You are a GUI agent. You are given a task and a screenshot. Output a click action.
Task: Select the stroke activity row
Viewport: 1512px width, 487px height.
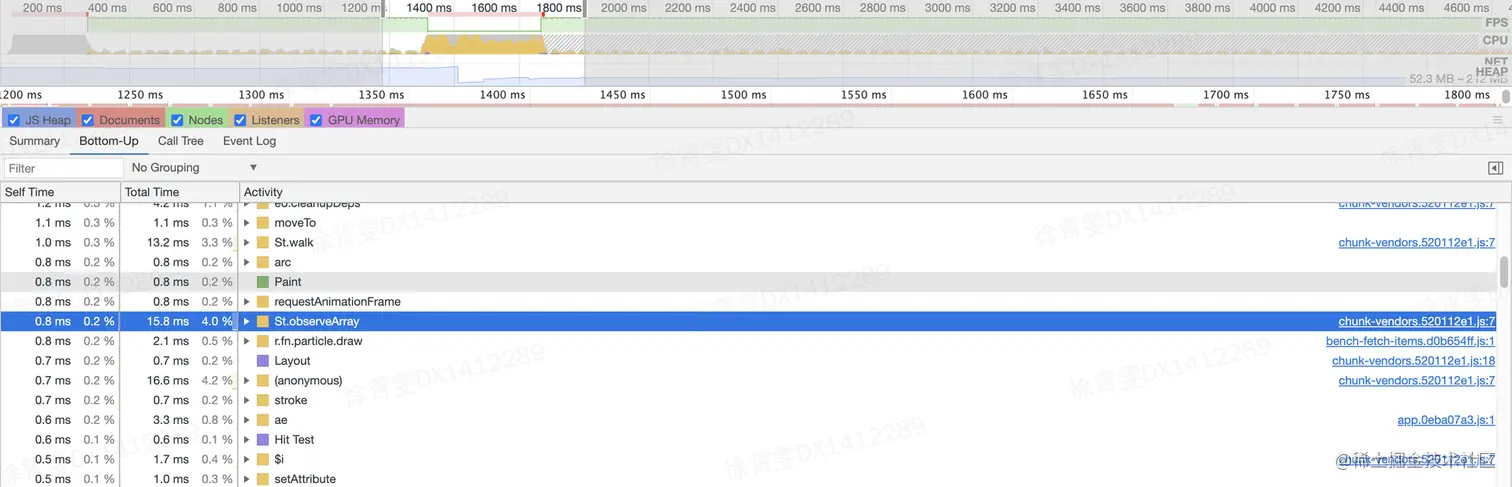tap(750, 401)
